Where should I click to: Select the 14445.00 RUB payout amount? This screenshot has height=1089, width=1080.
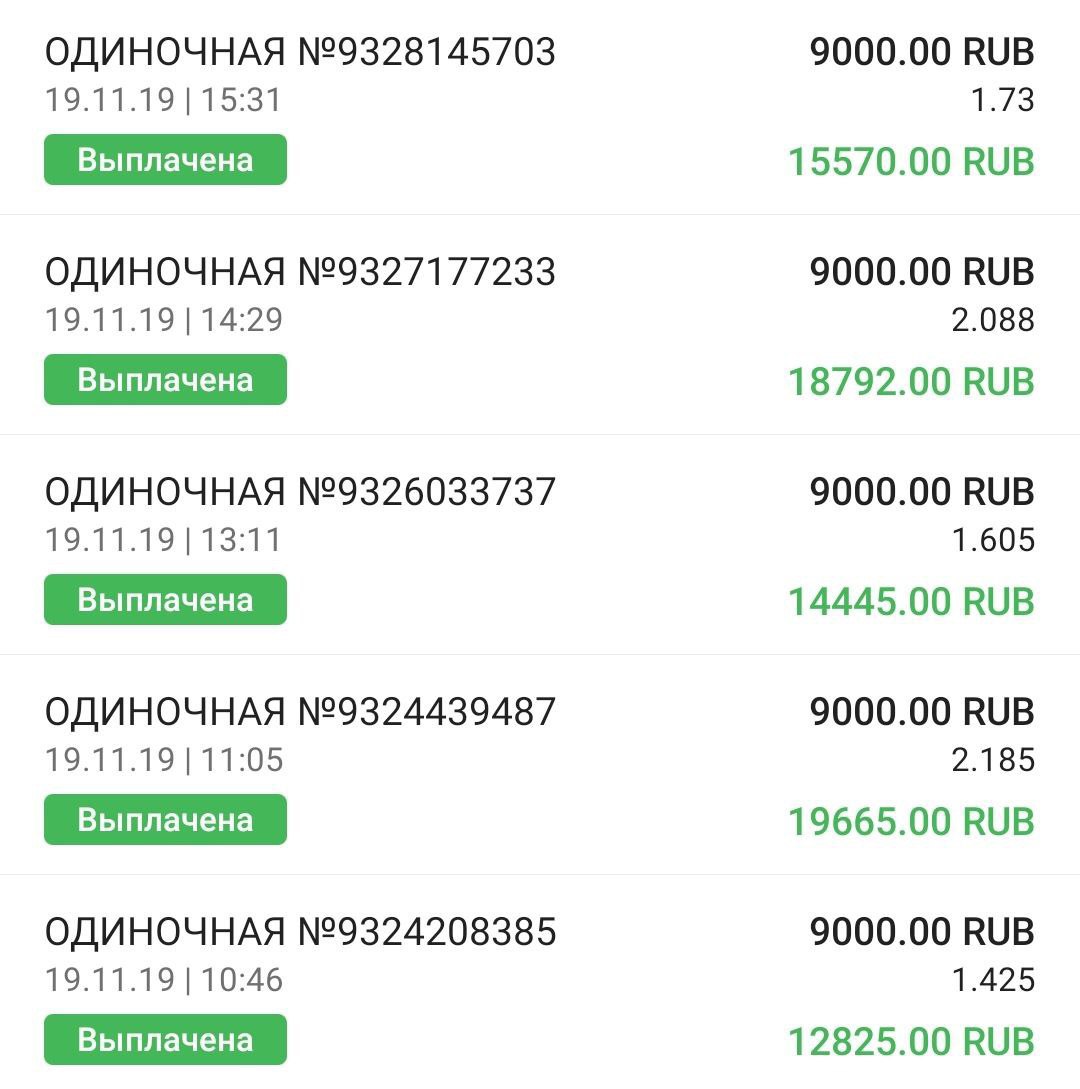(x=911, y=602)
